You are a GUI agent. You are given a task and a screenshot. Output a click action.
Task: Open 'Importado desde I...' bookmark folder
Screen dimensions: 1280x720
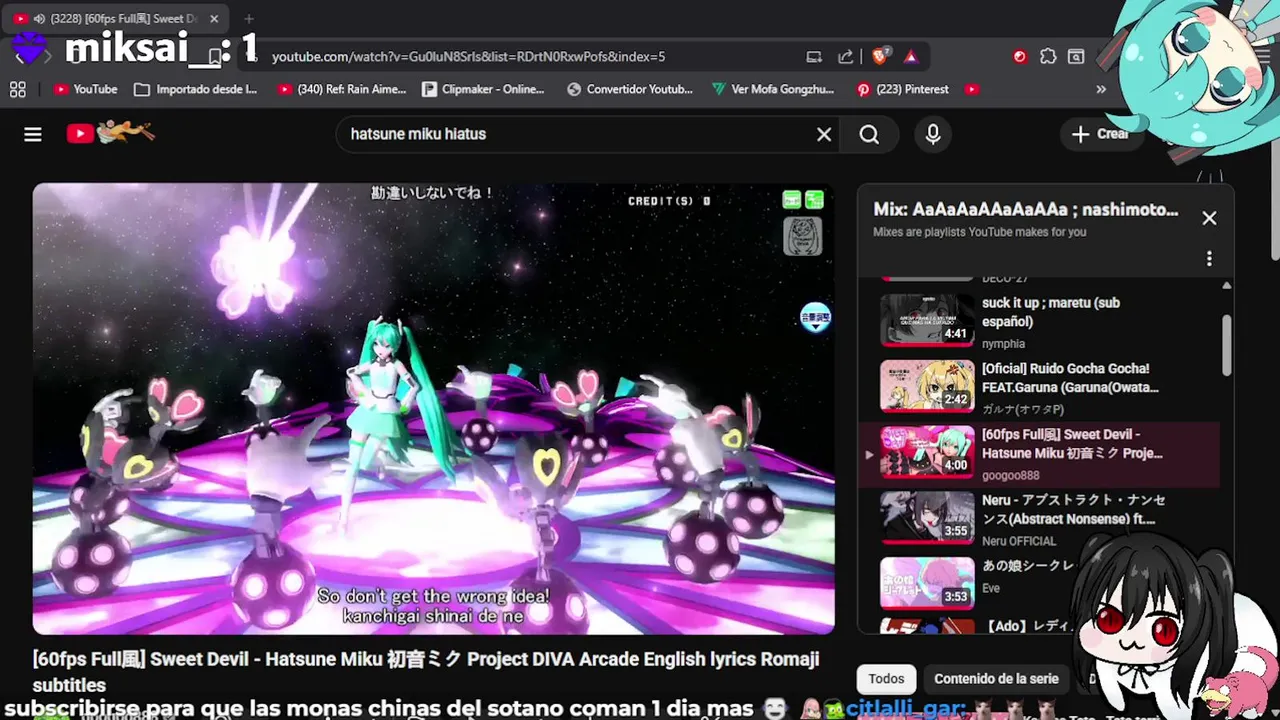coord(196,89)
